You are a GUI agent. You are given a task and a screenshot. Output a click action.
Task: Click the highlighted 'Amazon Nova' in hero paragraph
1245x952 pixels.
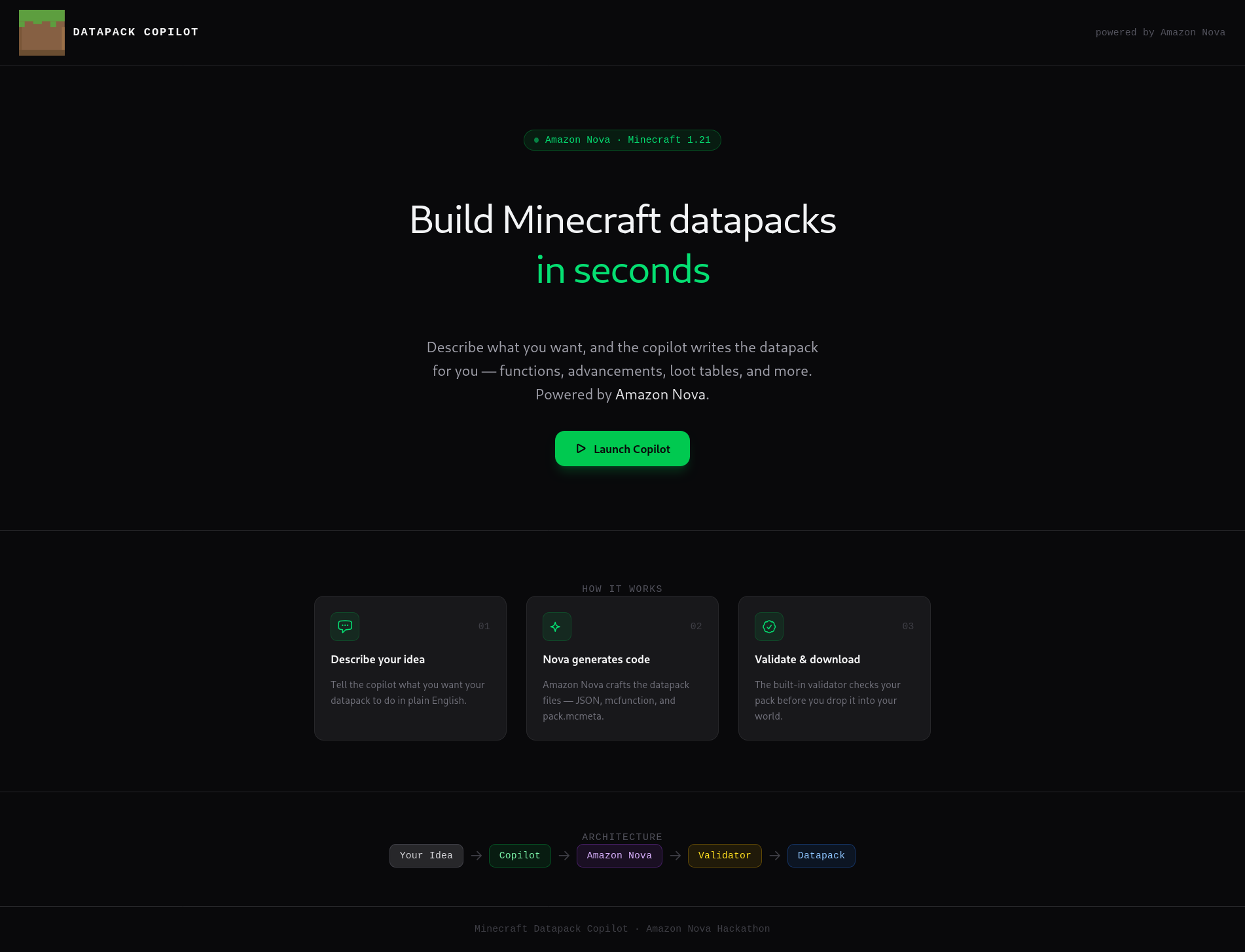pyautogui.click(x=660, y=394)
